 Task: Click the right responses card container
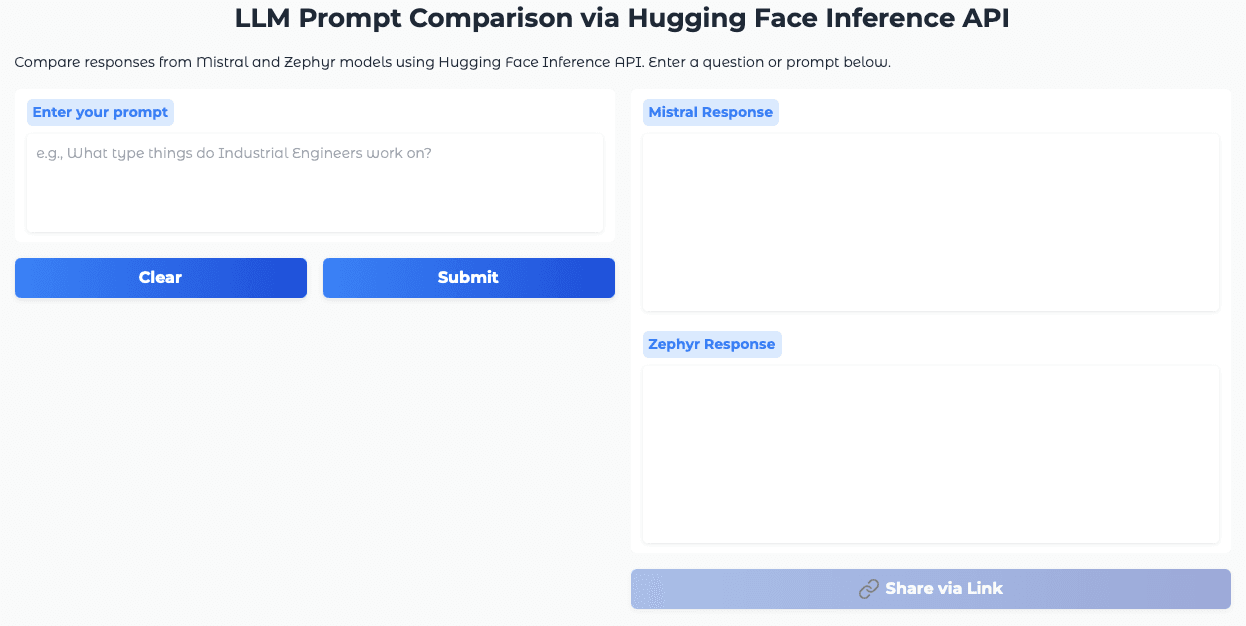click(x=930, y=320)
